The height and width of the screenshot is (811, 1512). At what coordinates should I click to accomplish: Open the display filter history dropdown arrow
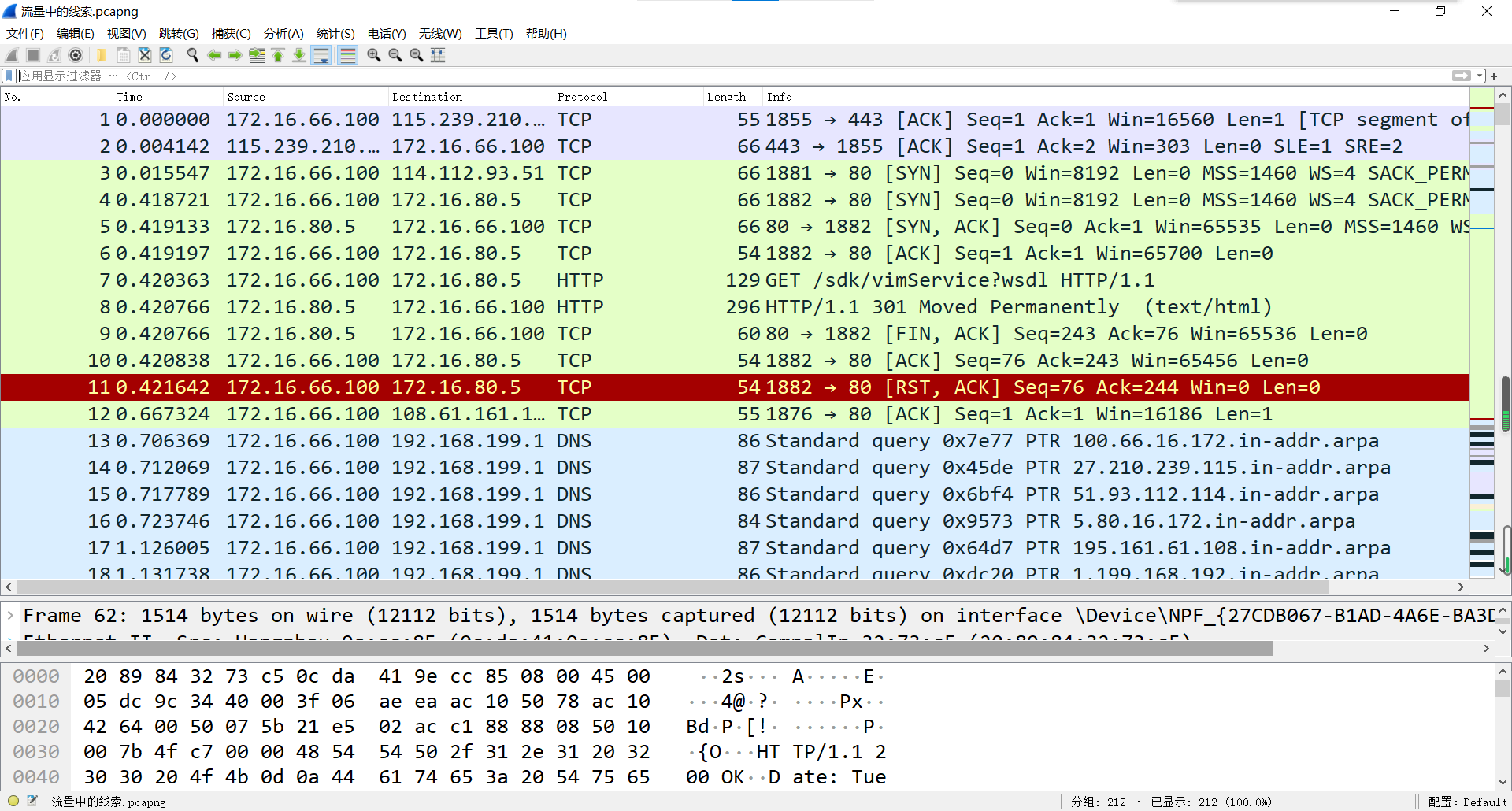tap(1480, 76)
